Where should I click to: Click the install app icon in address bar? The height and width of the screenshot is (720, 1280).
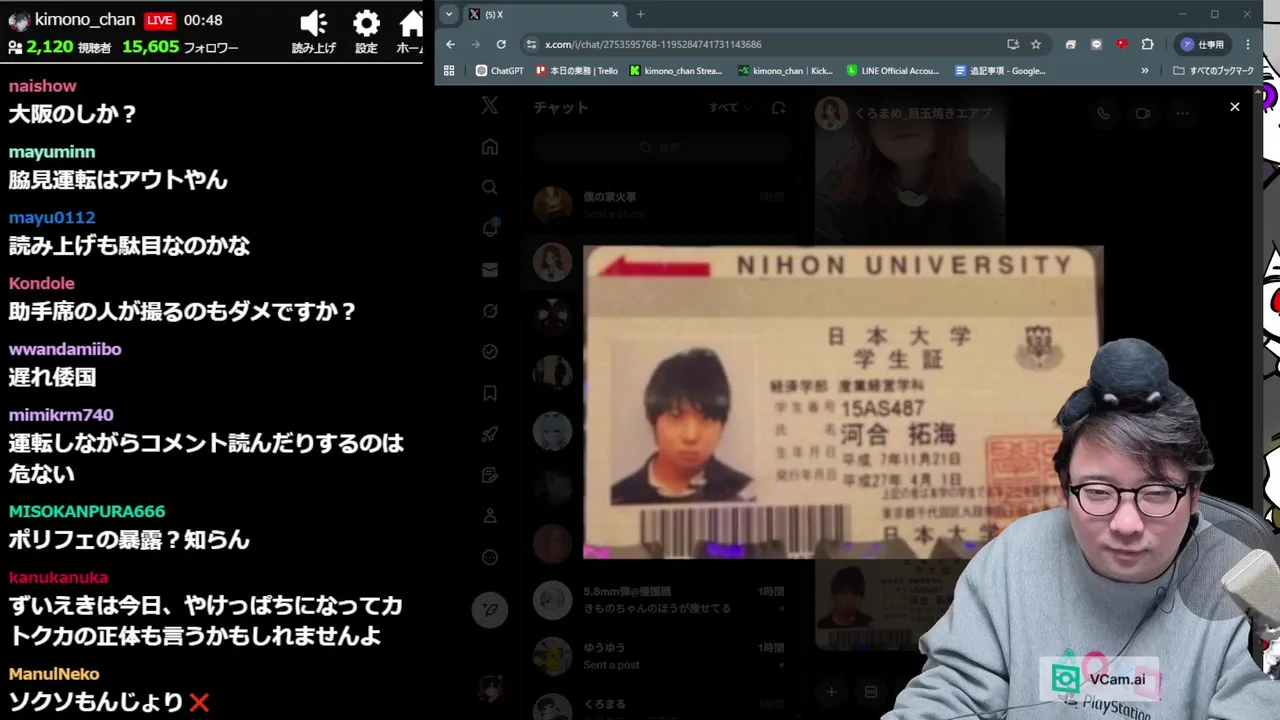[x=1013, y=44]
